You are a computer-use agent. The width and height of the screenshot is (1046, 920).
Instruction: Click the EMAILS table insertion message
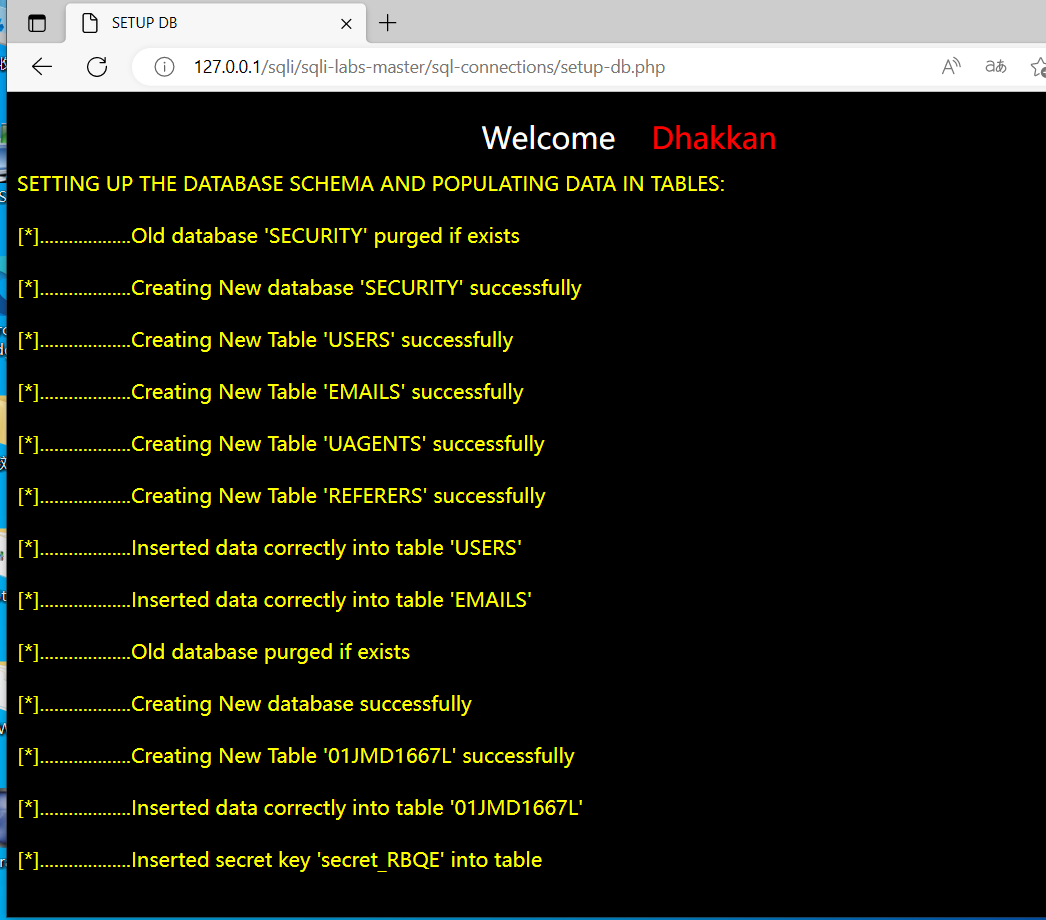[274, 599]
